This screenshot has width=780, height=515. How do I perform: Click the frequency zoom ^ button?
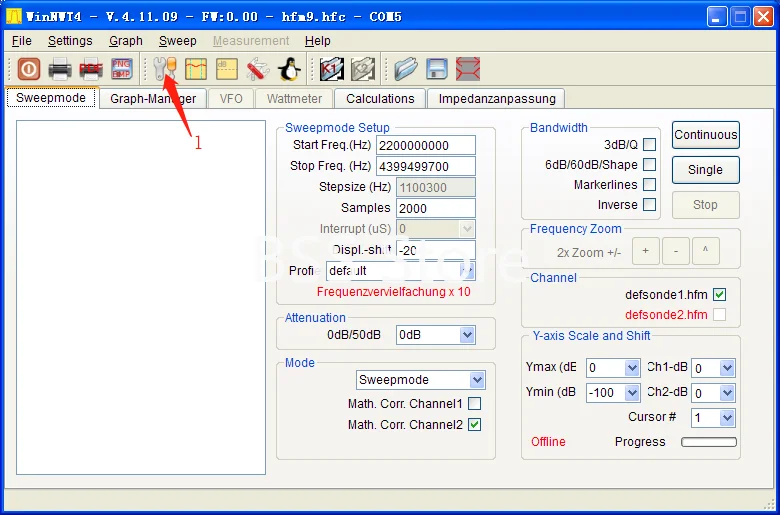point(705,251)
